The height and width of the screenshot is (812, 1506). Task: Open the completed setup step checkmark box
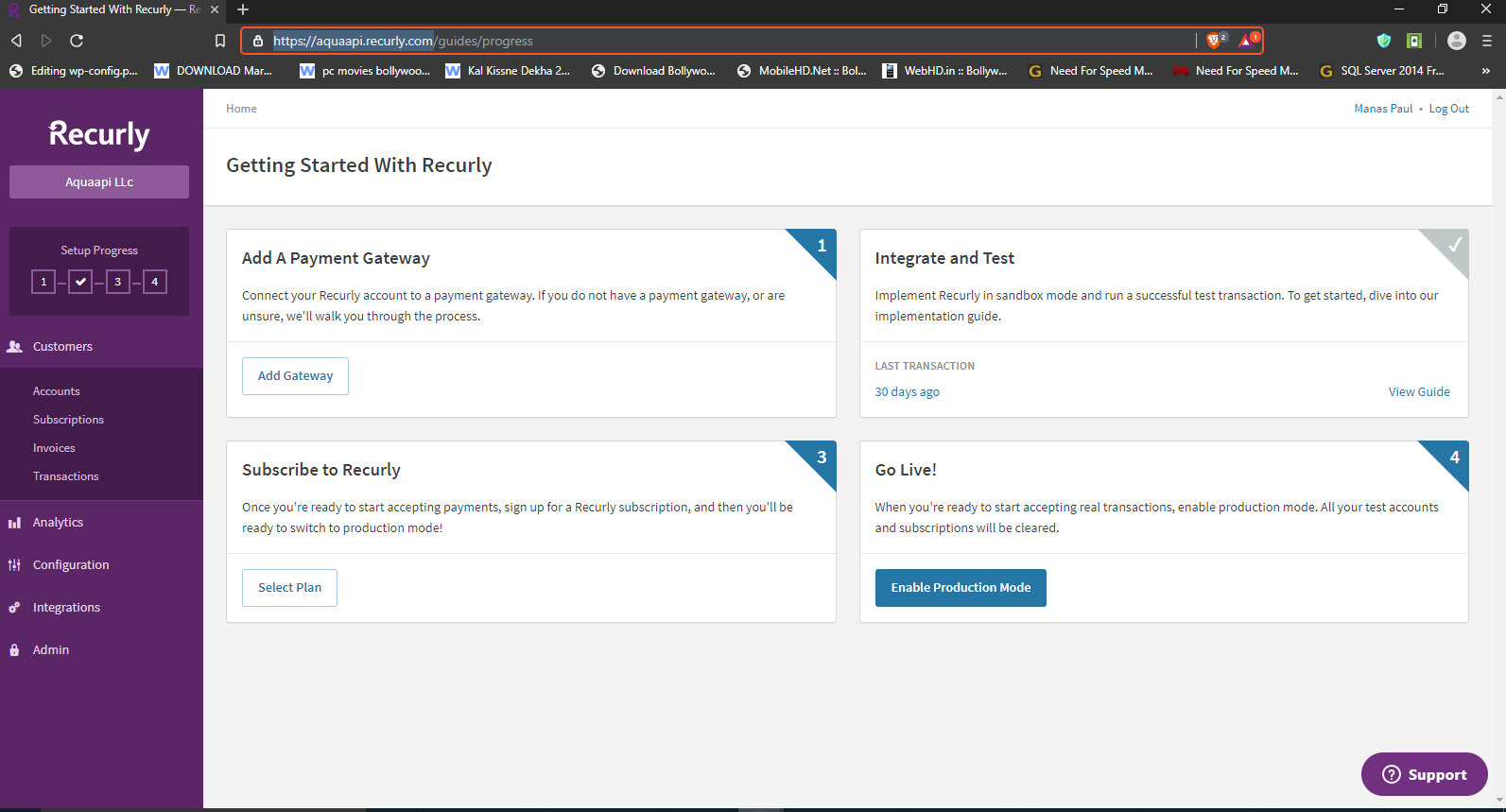pyautogui.click(x=80, y=282)
